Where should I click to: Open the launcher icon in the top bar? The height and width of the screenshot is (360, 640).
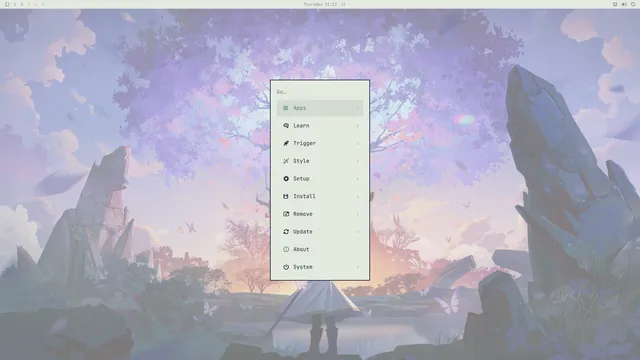(x=7, y=4)
